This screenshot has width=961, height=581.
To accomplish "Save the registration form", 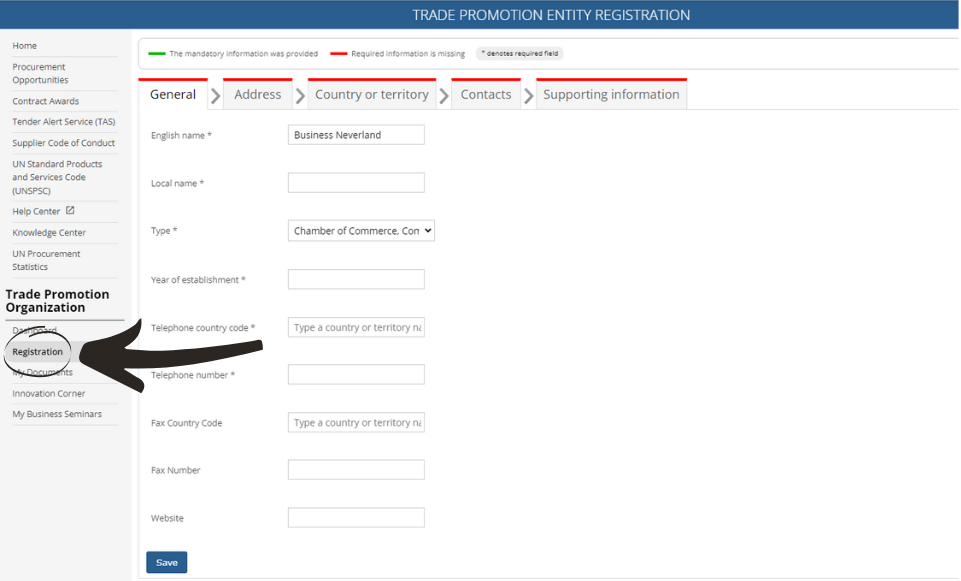I will [167, 562].
